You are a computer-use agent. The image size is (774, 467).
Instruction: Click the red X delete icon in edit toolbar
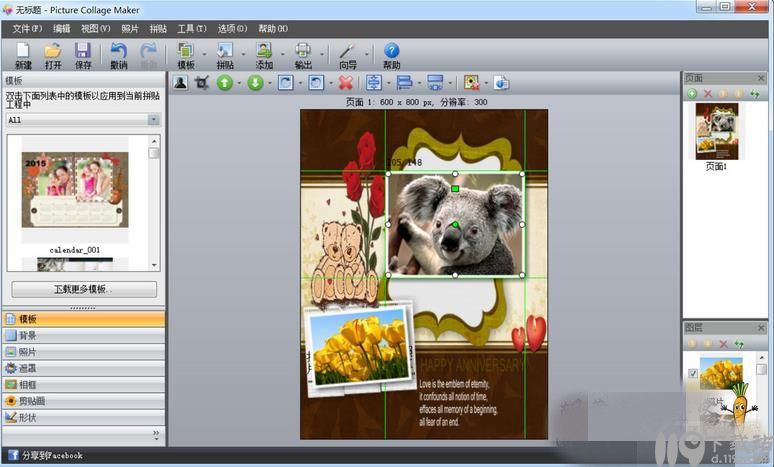tap(346, 82)
